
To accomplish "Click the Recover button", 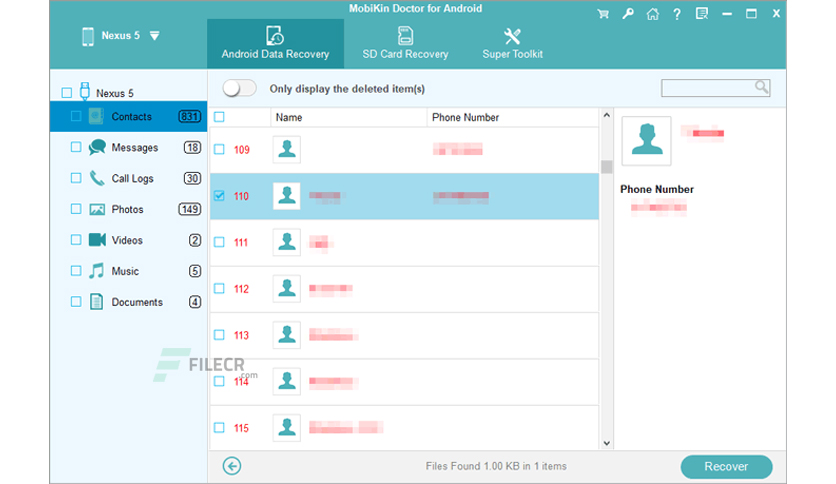I will 726,466.
